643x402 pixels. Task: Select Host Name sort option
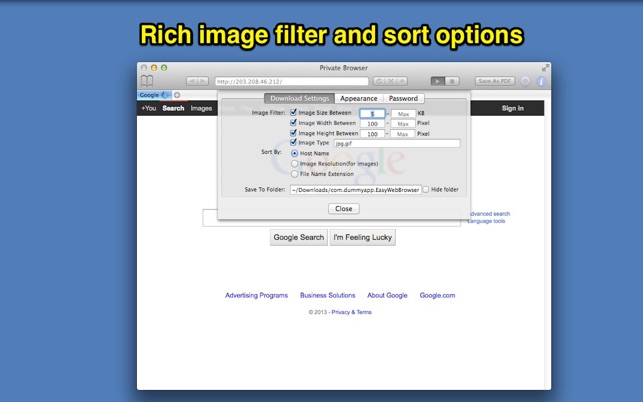[x=294, y=153]
